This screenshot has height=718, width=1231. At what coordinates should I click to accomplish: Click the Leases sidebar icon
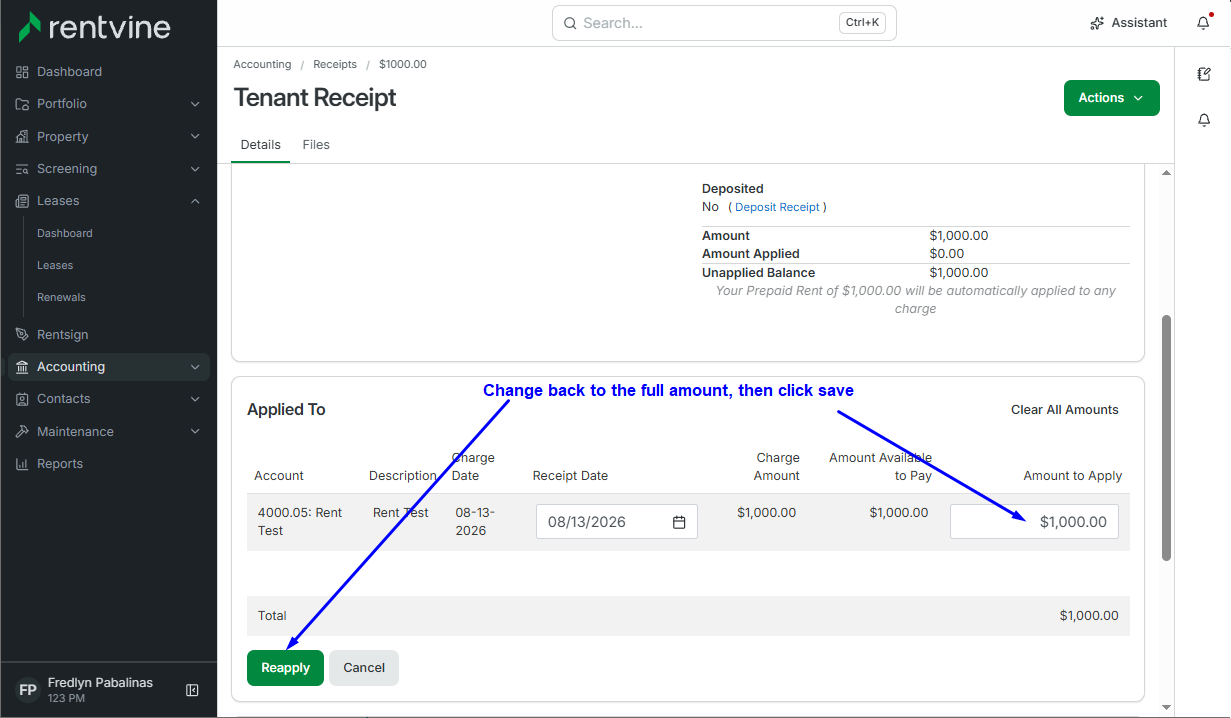(x=22, y=201)
